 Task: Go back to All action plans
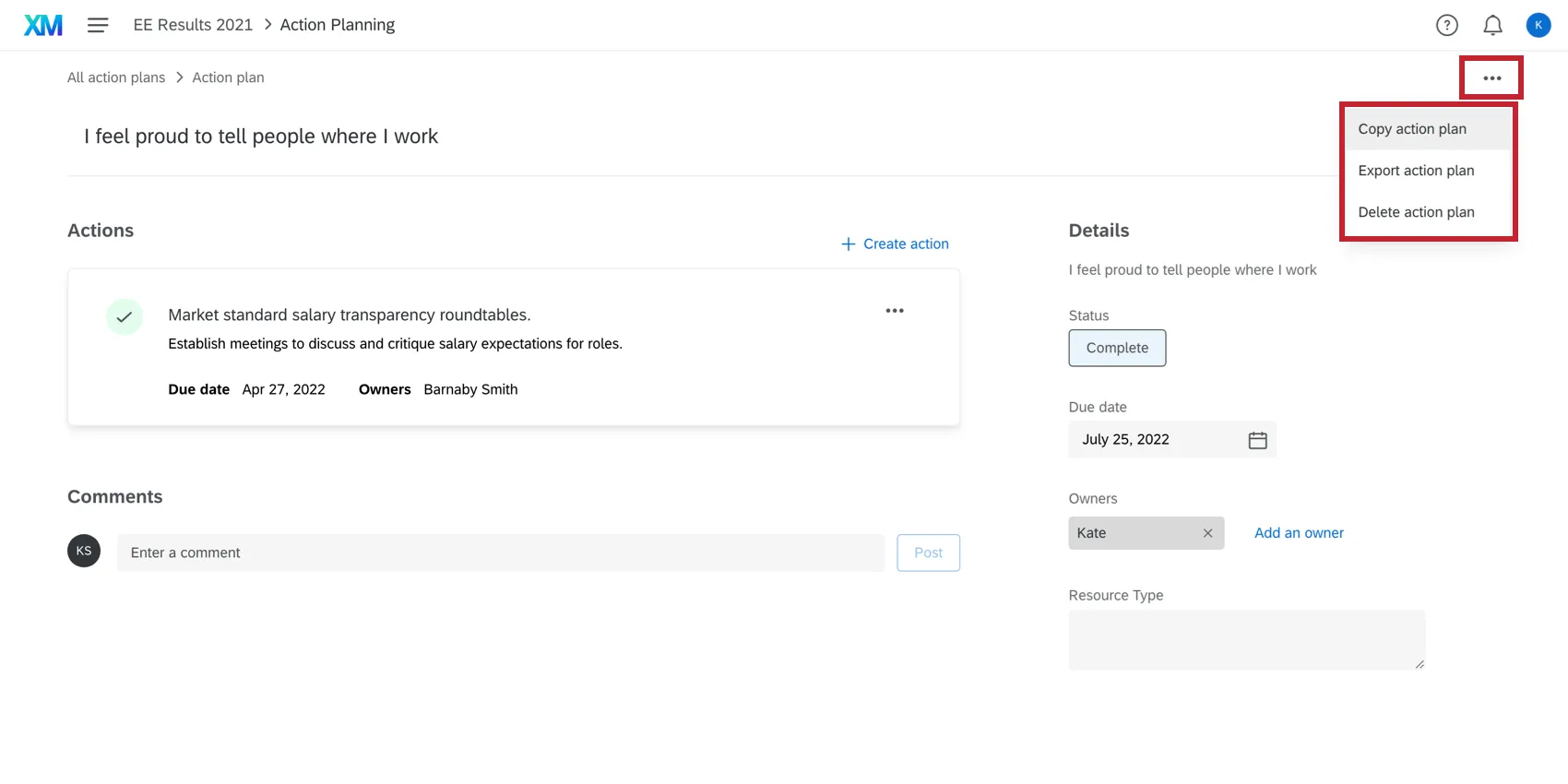(x=116, y=77)
